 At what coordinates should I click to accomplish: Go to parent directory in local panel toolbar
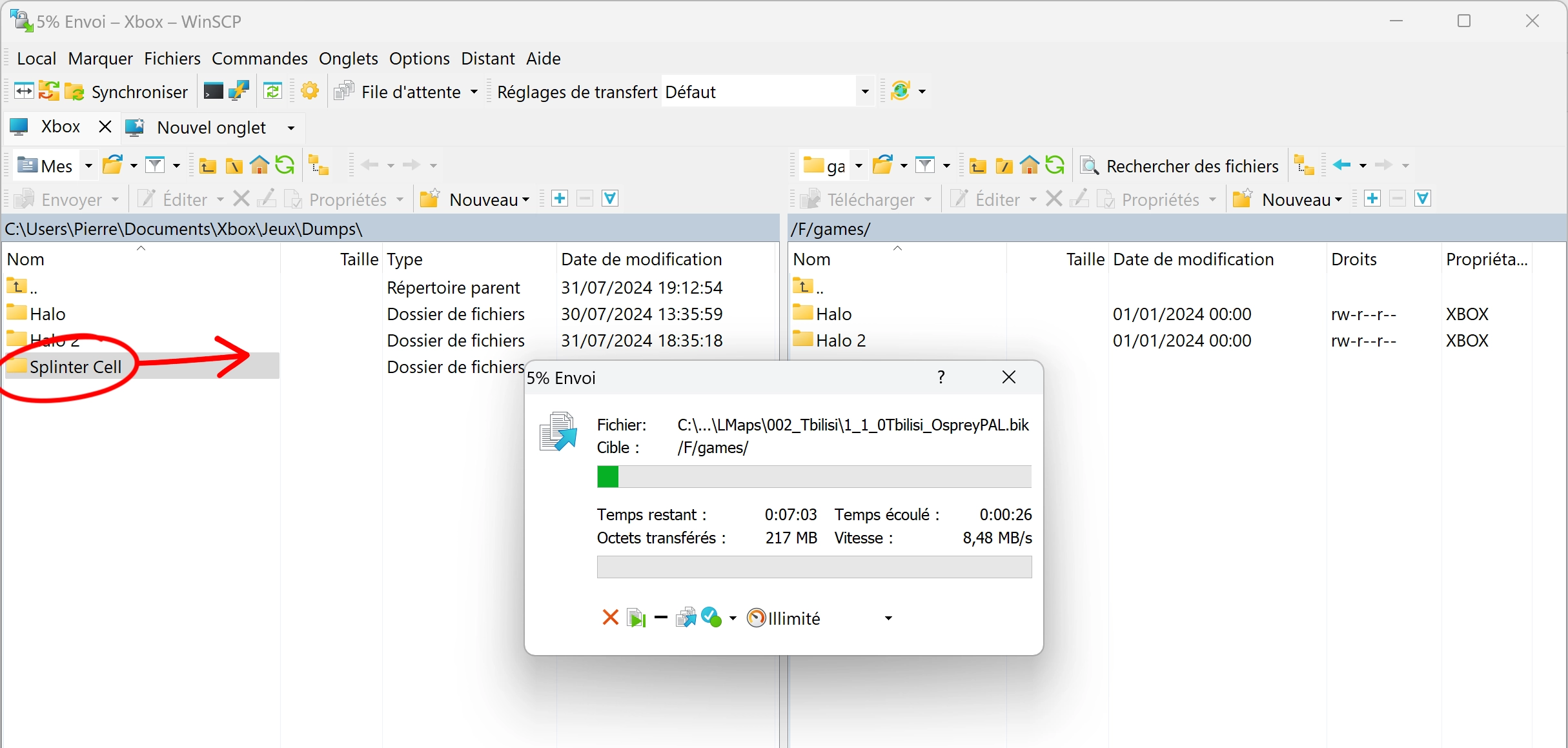pos(207,166)
